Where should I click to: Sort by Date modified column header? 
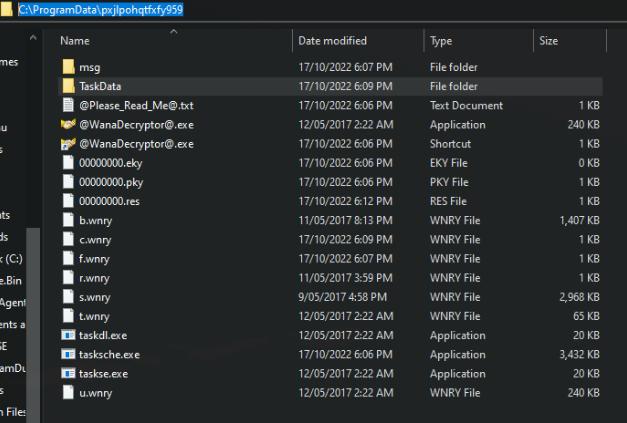tap(332, 41)
